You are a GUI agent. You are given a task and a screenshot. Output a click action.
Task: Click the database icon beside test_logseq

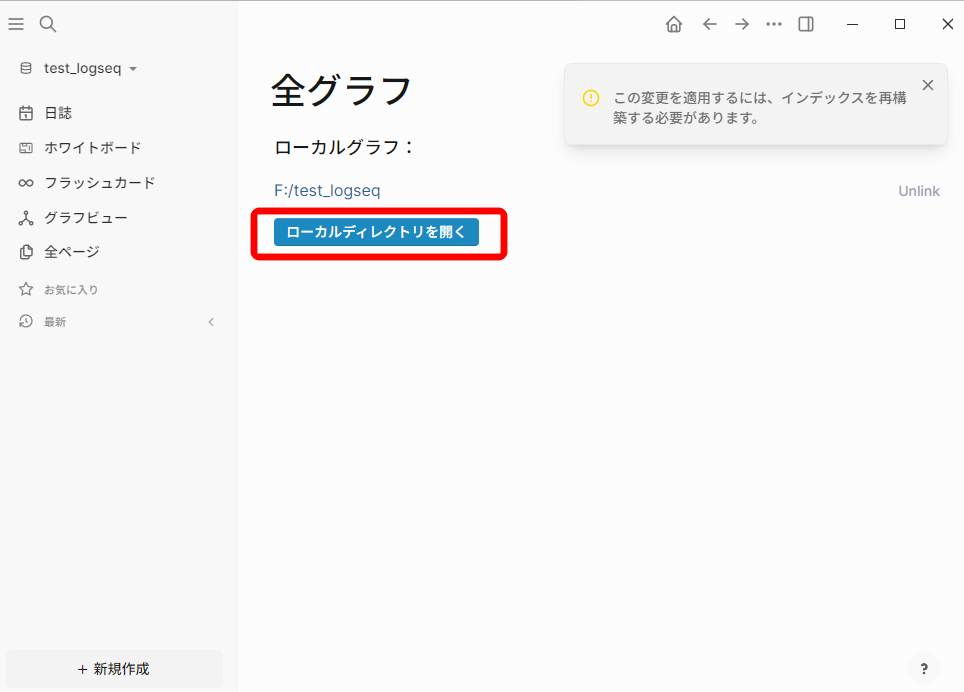(26, 68)
